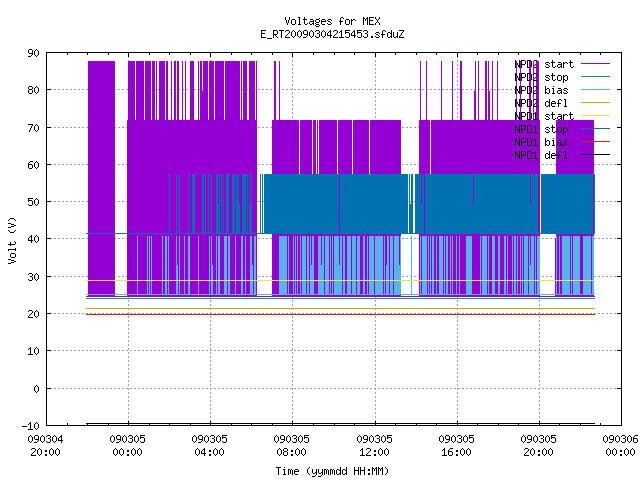
Task: Click the yellow NPD1 start legend line
Action: [595, 116]
